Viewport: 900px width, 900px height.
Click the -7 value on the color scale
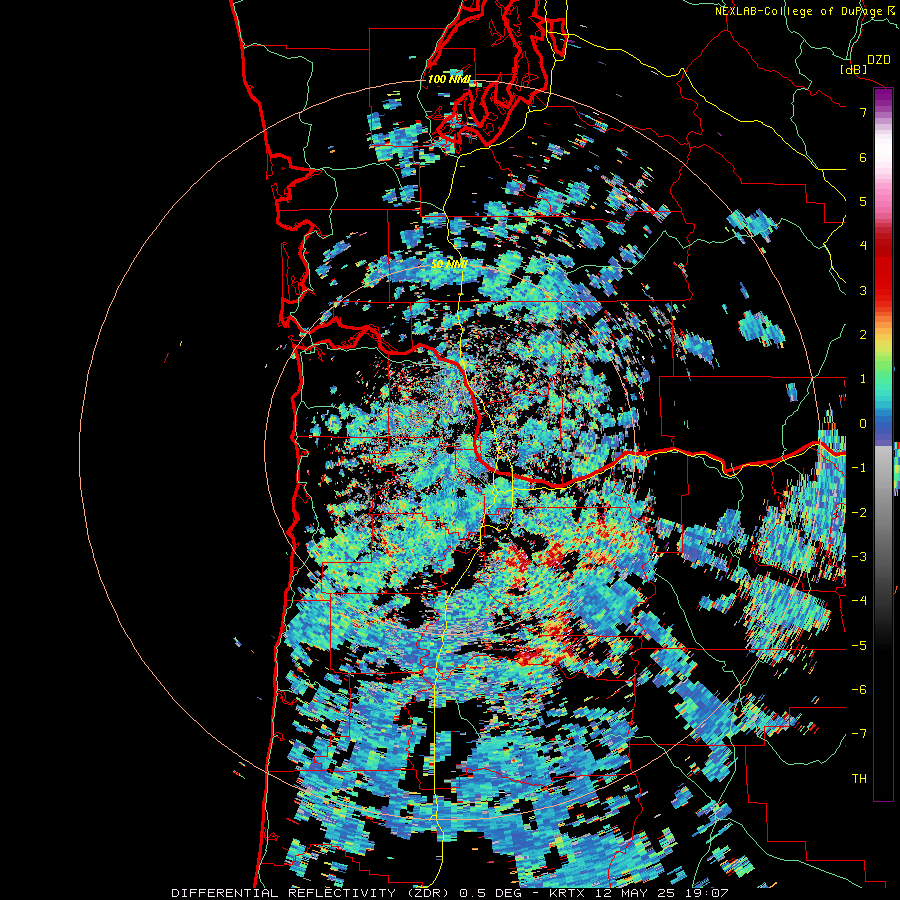tap(859, 734)
